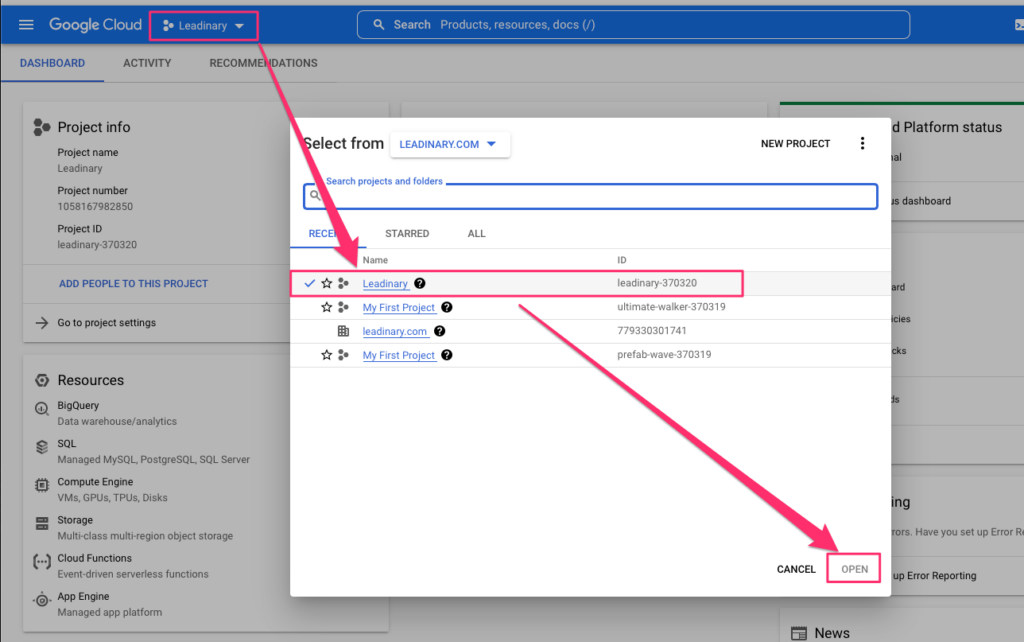Click the project ID leadinary-370320 in dialog
Viewport: 1024px width, 642px height.
657,283
